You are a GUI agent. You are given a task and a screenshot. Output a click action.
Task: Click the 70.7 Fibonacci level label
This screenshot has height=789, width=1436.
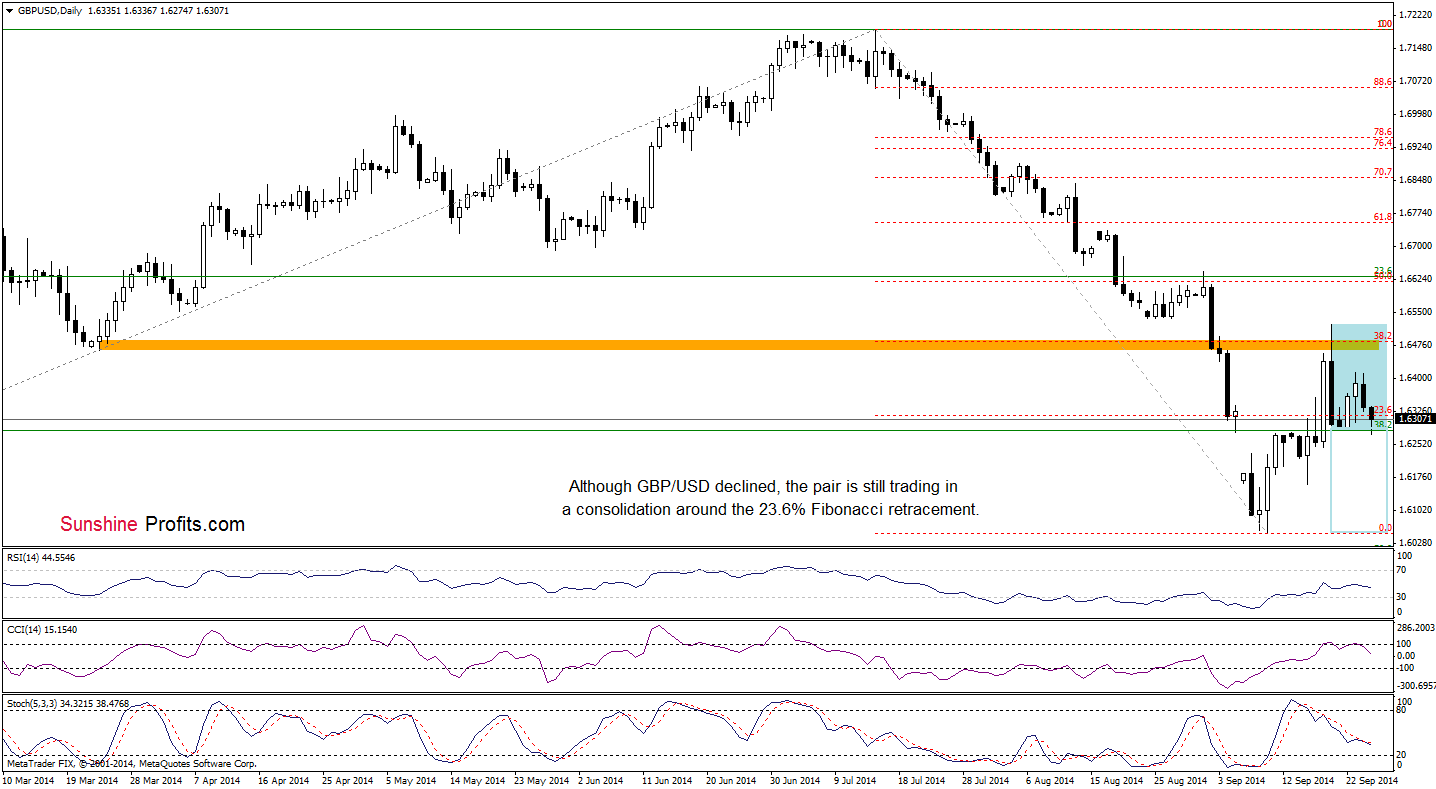pyautogui.click(x=1384, y=172)
